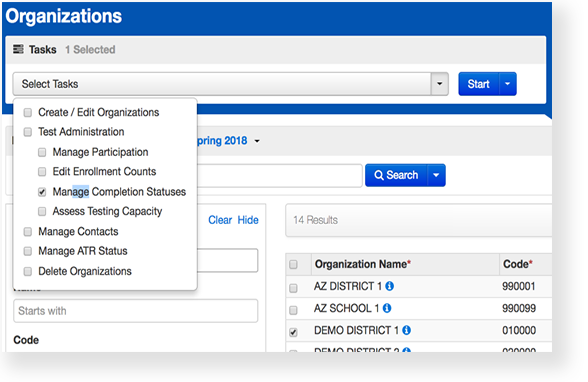Click the info icon beside DEMO DISTRICT 1
The height and width of the screenshot is (382, 588).
tap(406, 330)
